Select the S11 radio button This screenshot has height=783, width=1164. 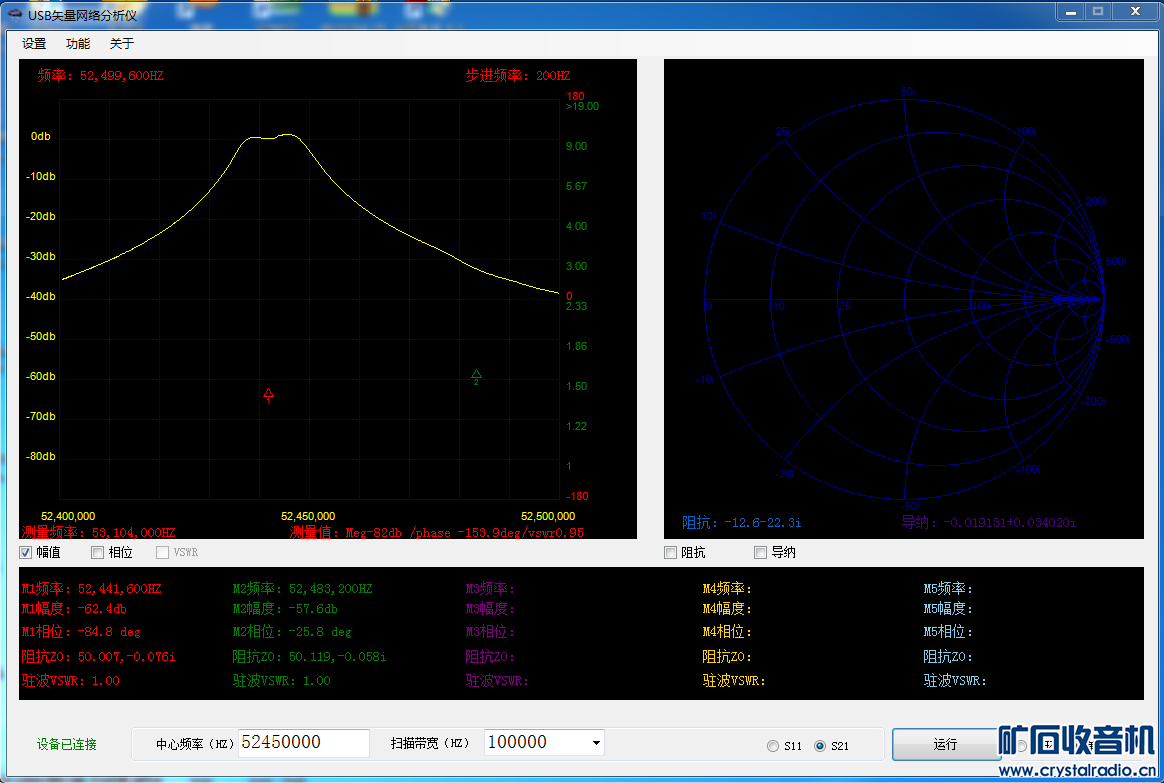(773, 745)
